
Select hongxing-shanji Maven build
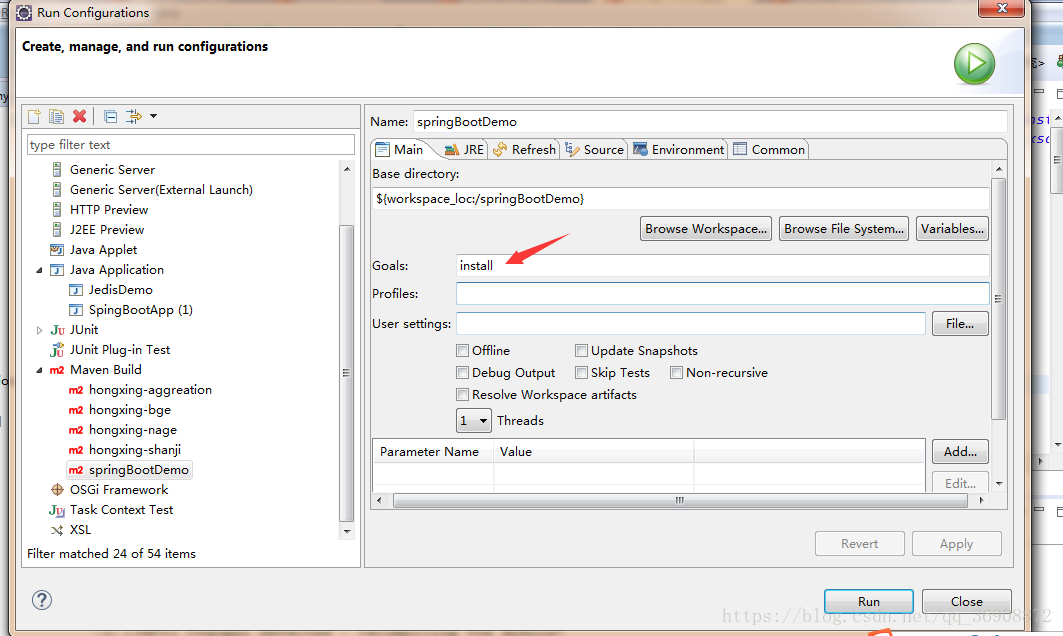coord(134,450)
